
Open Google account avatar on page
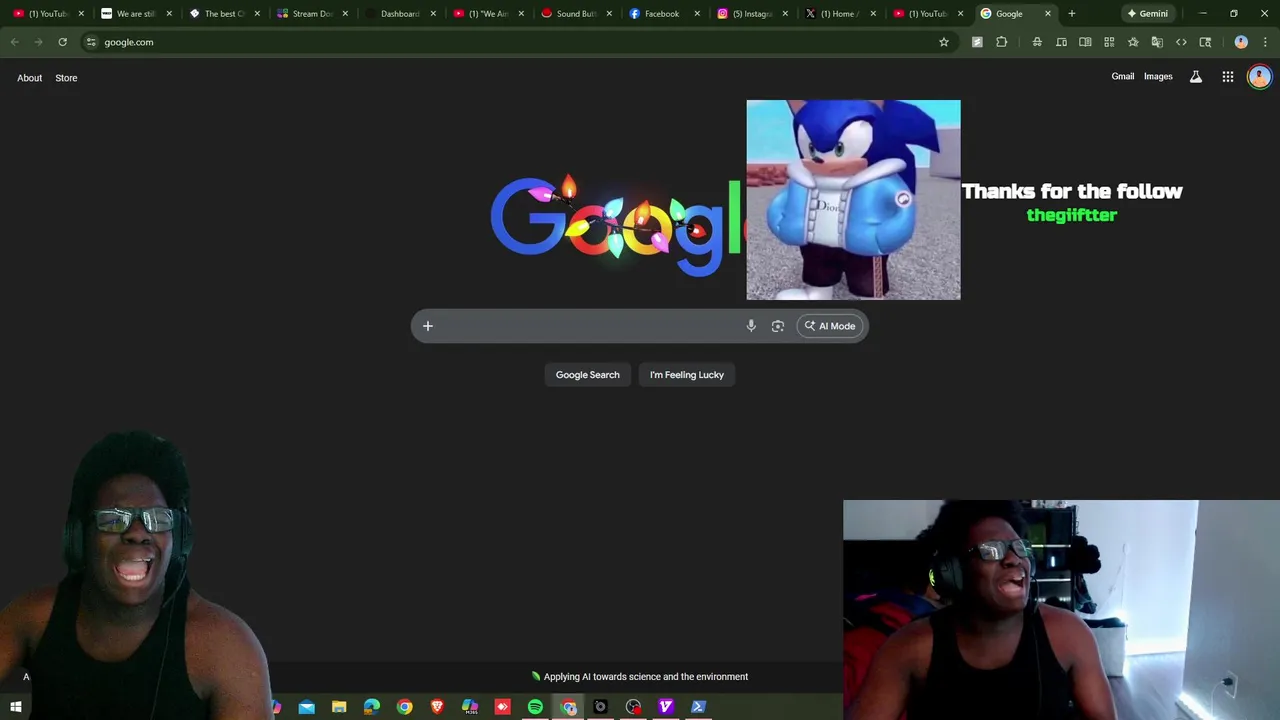pos(1259,77)
